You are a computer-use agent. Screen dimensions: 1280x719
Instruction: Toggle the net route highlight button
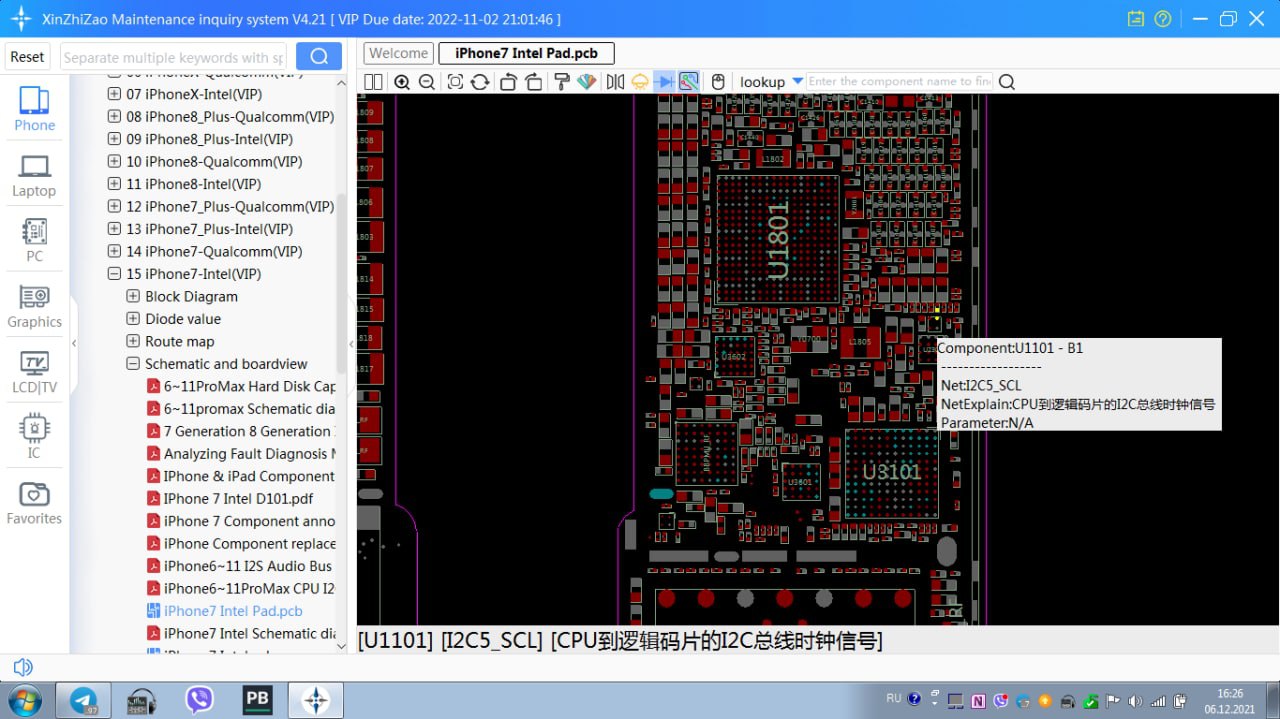point(689,82)
